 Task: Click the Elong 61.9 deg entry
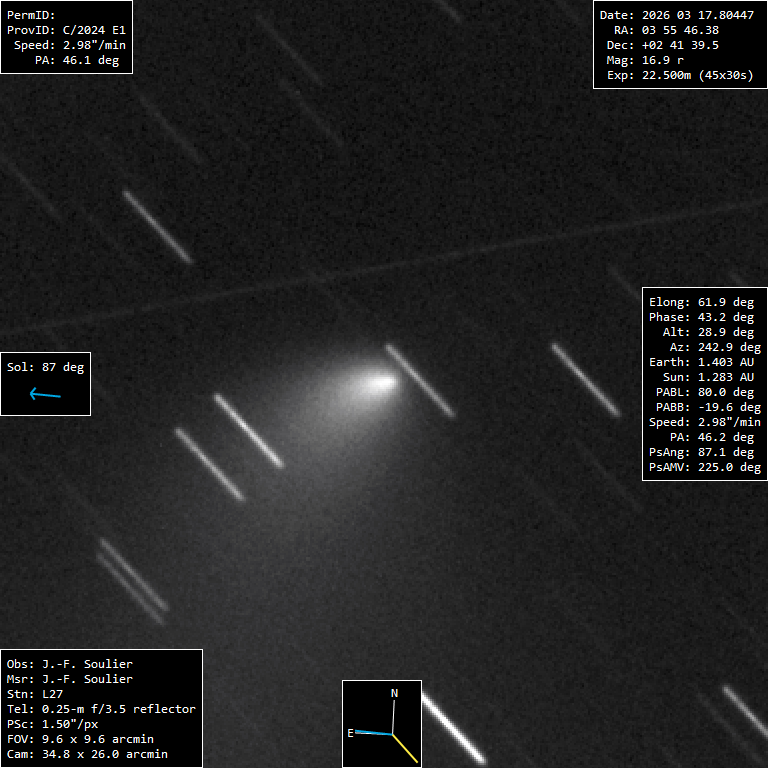[701, 302]
